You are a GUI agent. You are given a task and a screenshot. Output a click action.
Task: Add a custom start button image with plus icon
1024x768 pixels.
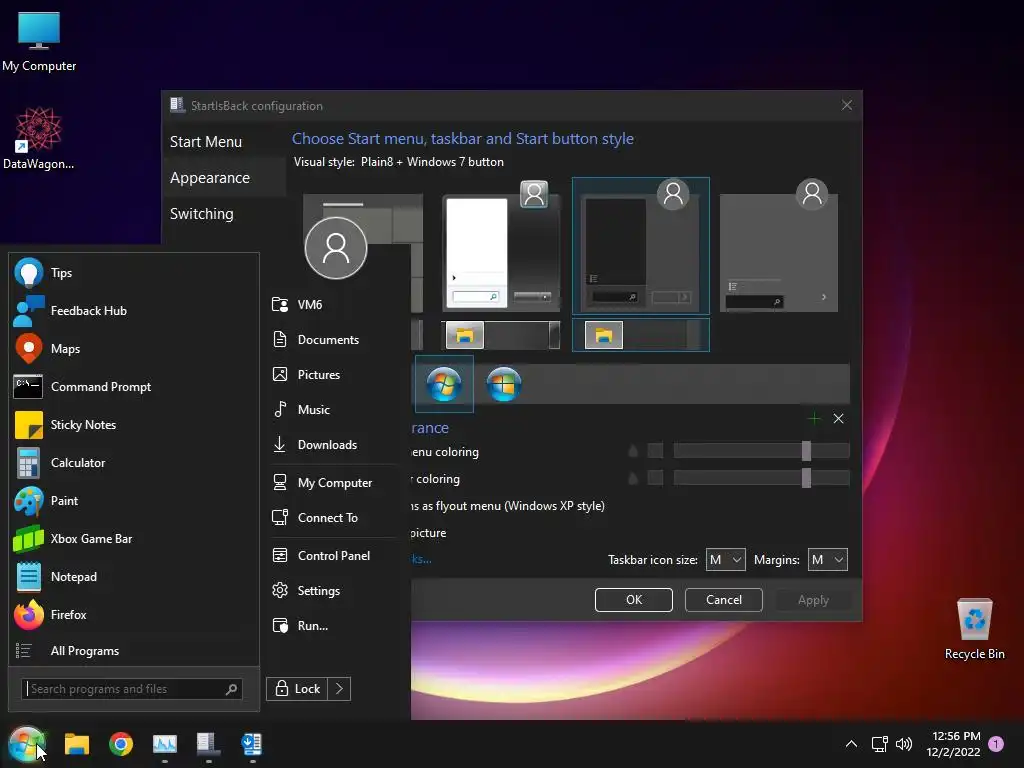(814, 419)
